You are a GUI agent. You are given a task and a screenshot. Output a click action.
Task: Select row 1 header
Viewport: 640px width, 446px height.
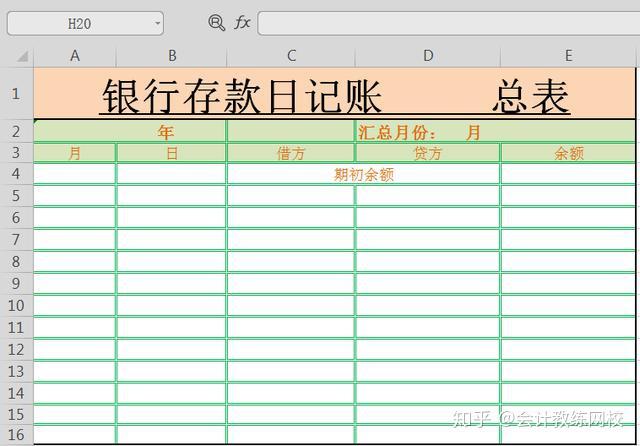[x=16, y=94]
